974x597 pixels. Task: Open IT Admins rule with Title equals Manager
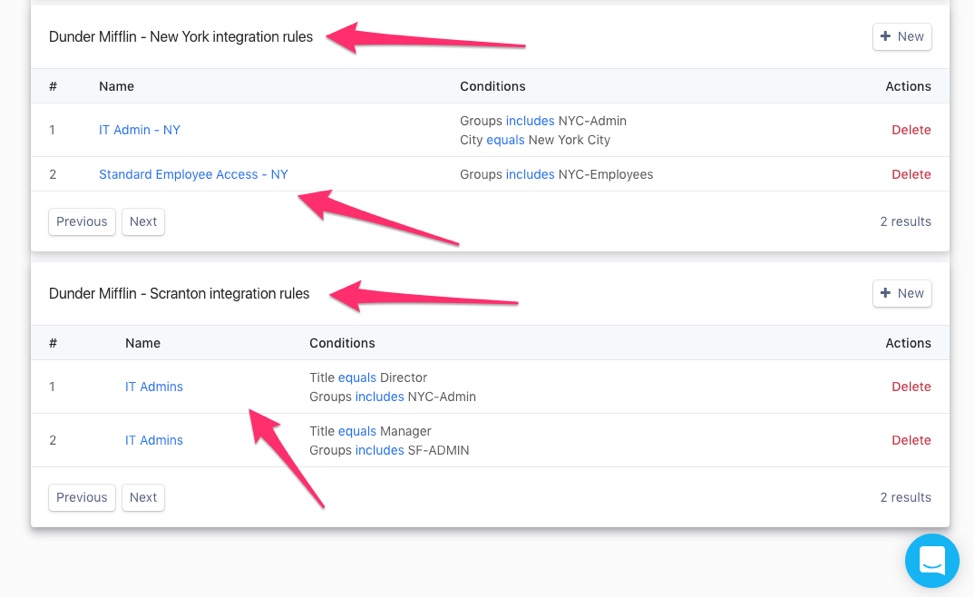(154, 440)
